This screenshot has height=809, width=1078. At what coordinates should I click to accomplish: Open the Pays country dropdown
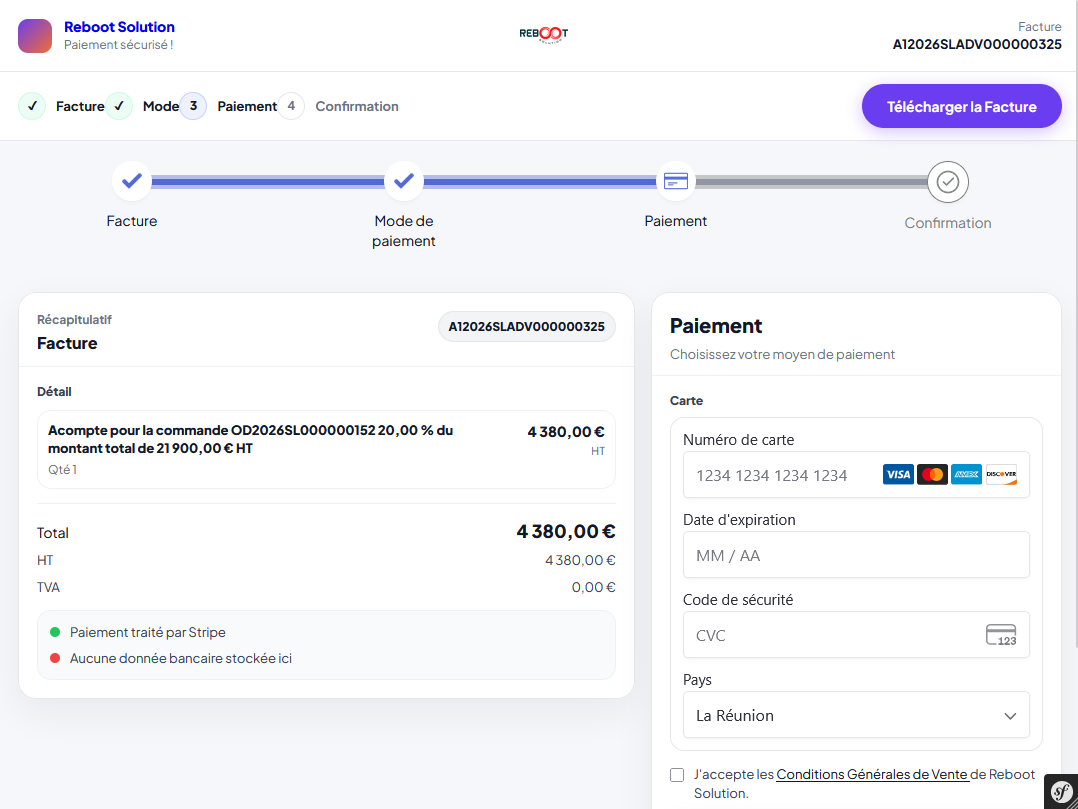click(856, 716)
